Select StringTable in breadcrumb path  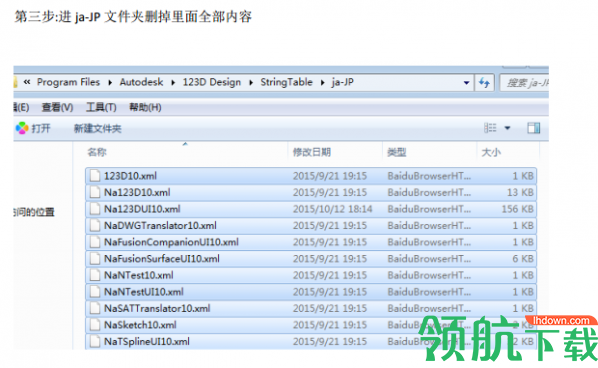(x=286, y=82)
